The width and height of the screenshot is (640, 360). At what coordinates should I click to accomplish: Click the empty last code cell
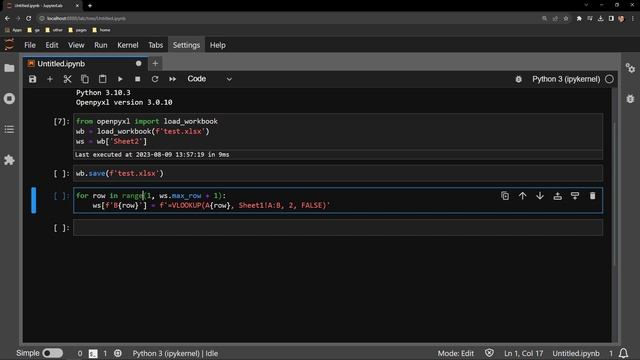coord(338,228)
